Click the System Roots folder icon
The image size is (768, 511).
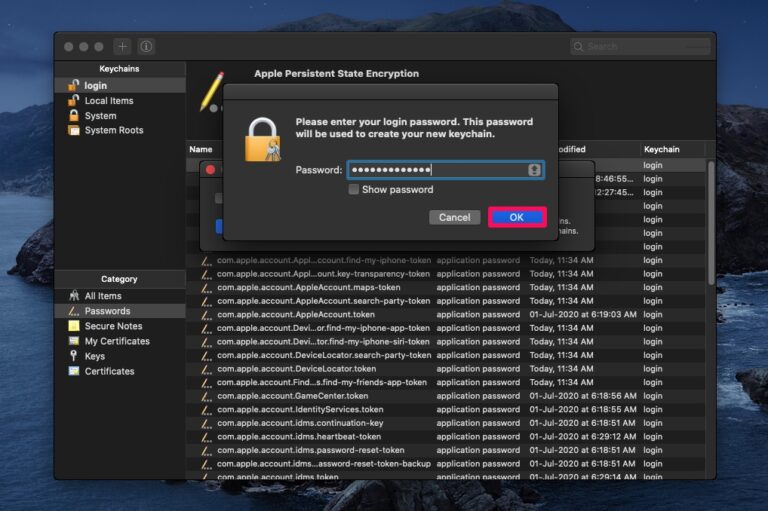73,130
